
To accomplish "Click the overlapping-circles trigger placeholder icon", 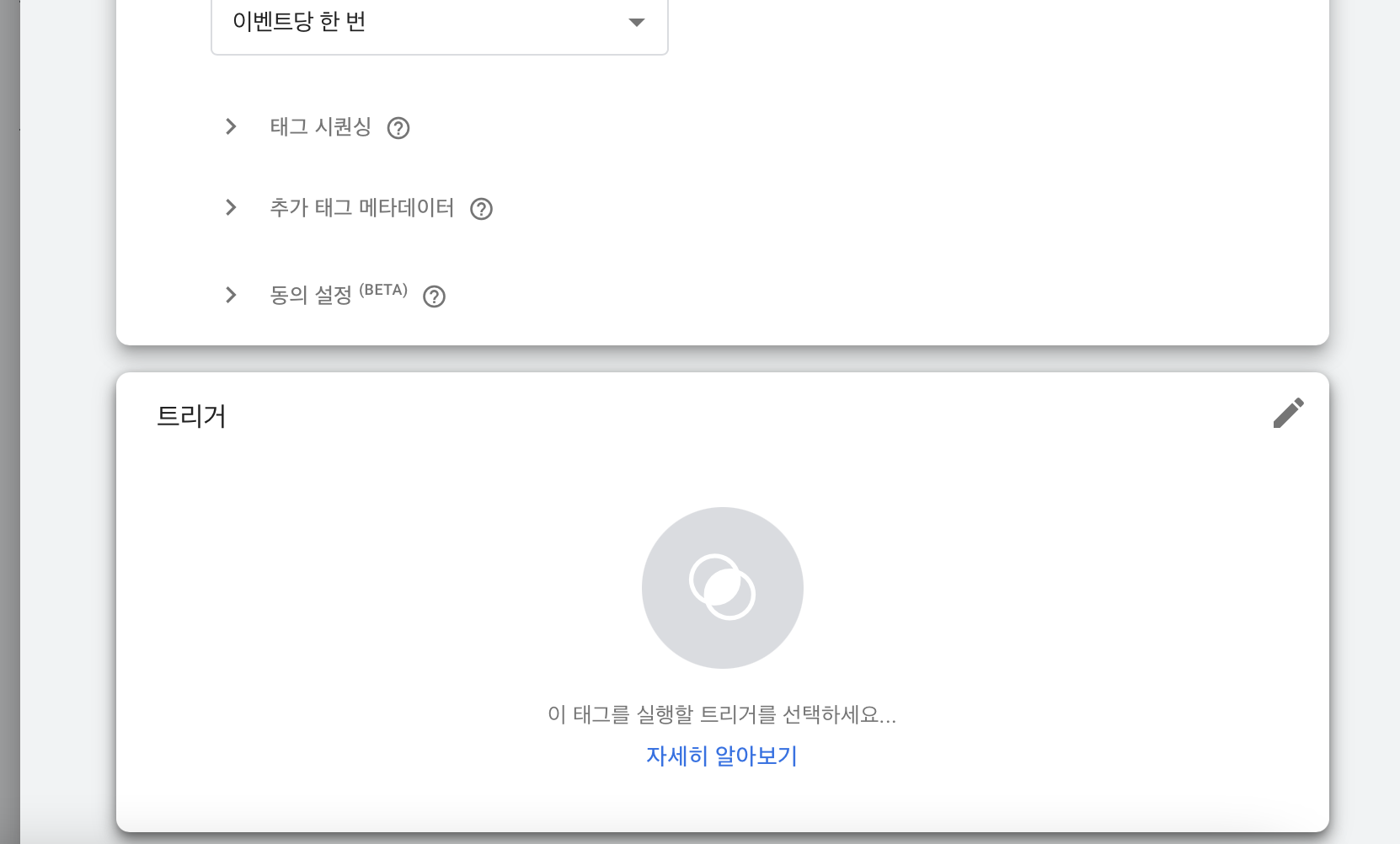I will tap(723, 588).
